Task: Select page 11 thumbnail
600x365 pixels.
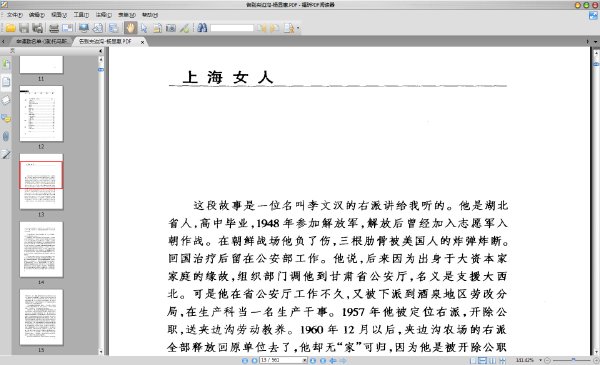Action: (x=41, y=64)
